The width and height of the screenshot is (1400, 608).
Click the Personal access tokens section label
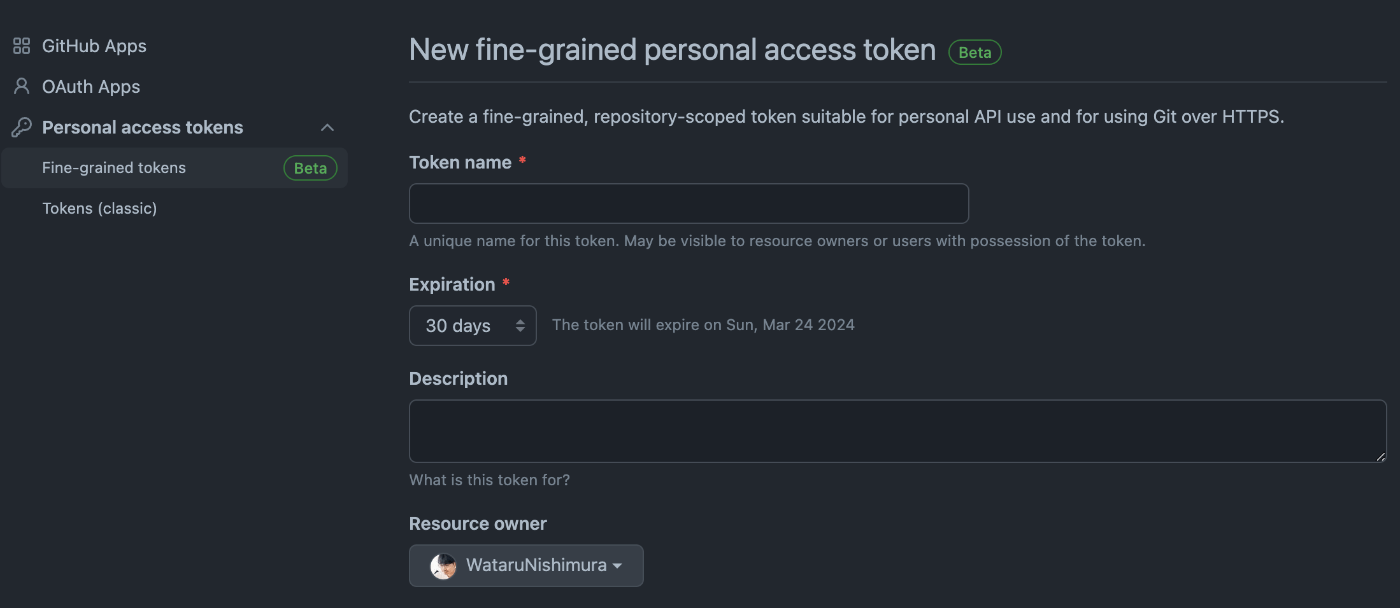pyautogui.click(x=143, y=128)
